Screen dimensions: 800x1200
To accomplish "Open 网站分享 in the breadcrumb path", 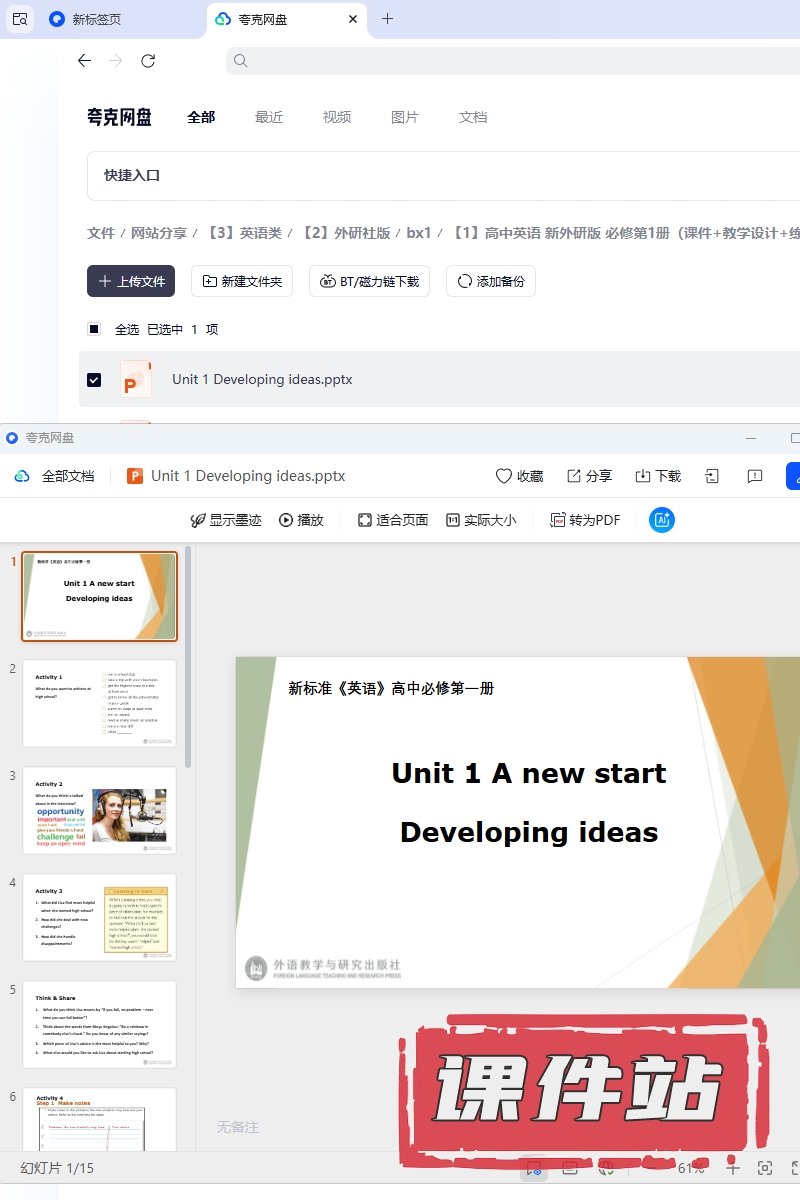I will pyautogui.click(x=159, y=233).
